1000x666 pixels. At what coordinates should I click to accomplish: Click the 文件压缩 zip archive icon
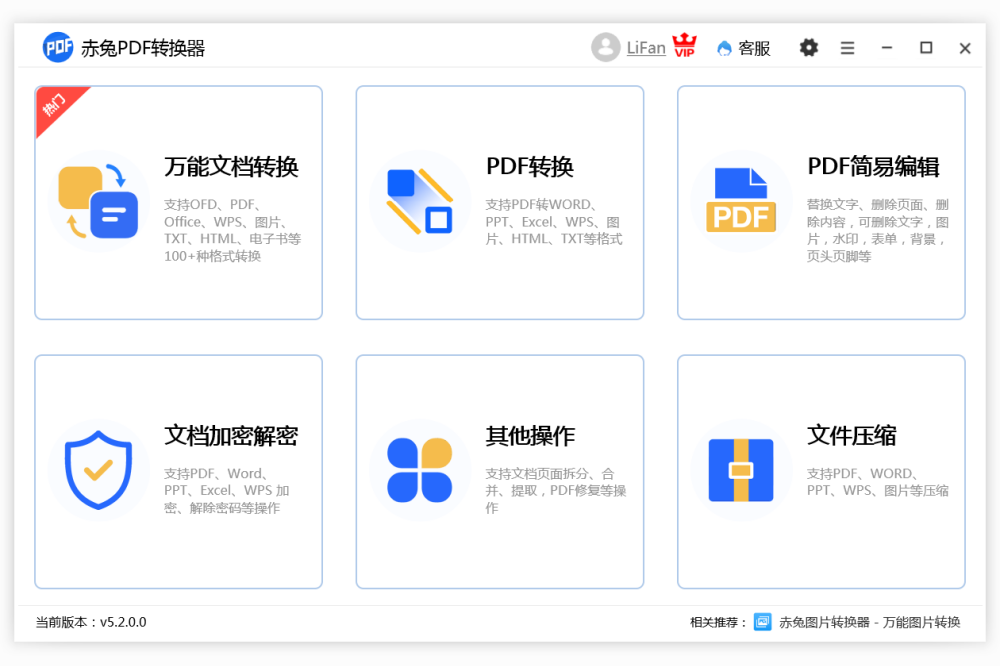[x=741, y=471]
